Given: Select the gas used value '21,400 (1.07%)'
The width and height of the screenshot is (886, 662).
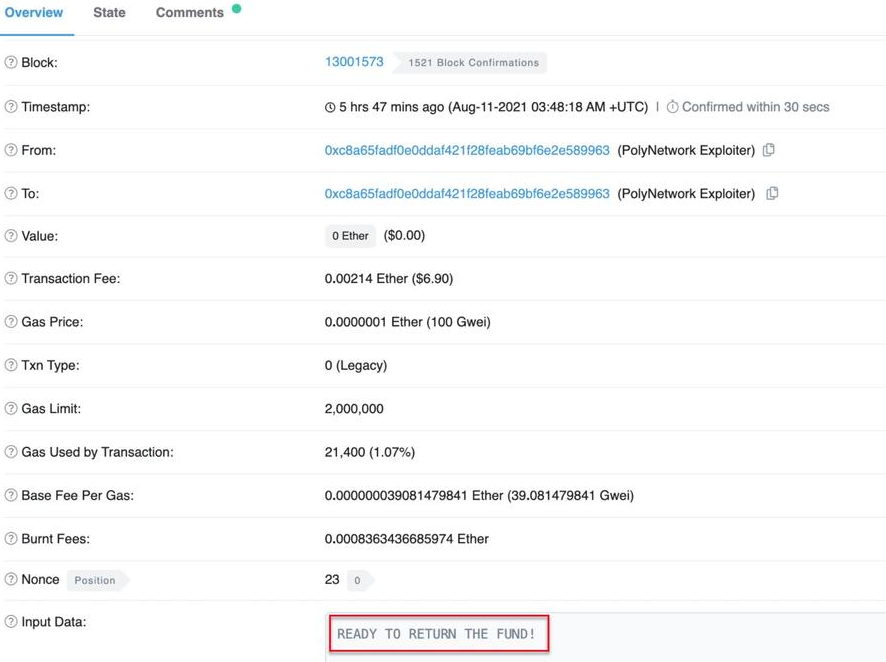Looking at the screenshot, I should click(x=370, y=452).
